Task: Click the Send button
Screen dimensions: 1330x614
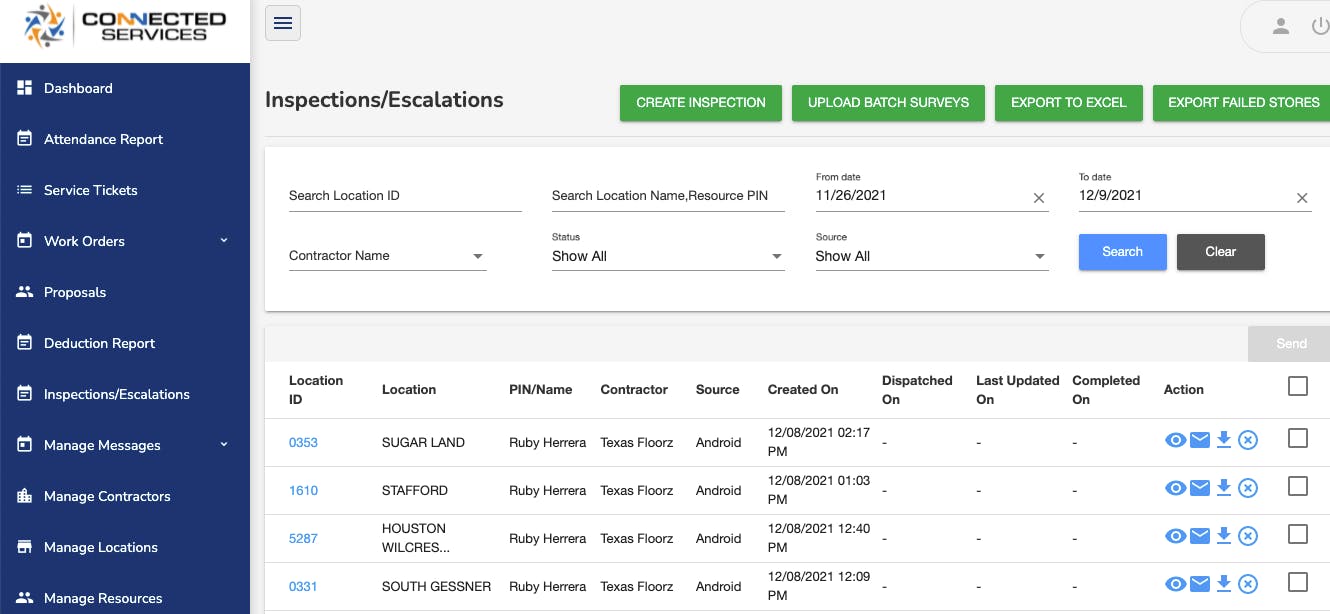Action: (1289, 343)
